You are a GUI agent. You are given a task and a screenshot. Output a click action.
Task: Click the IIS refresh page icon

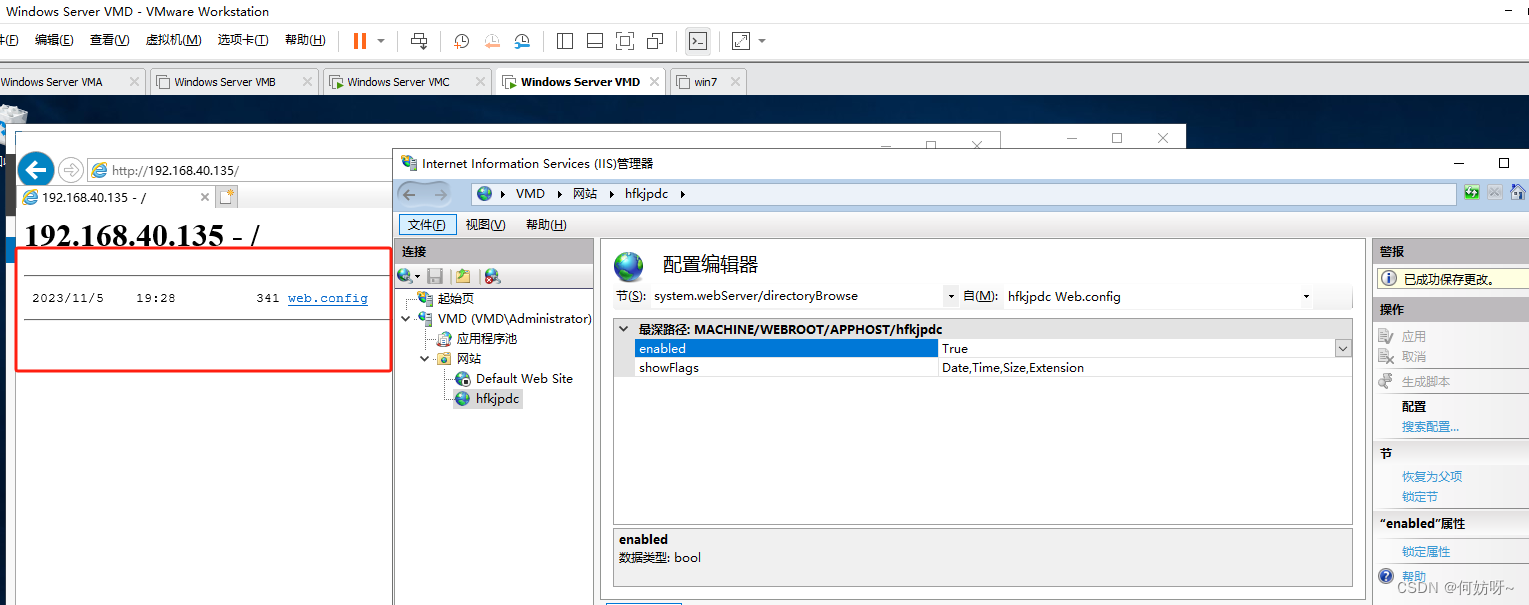pos(1471,193)
